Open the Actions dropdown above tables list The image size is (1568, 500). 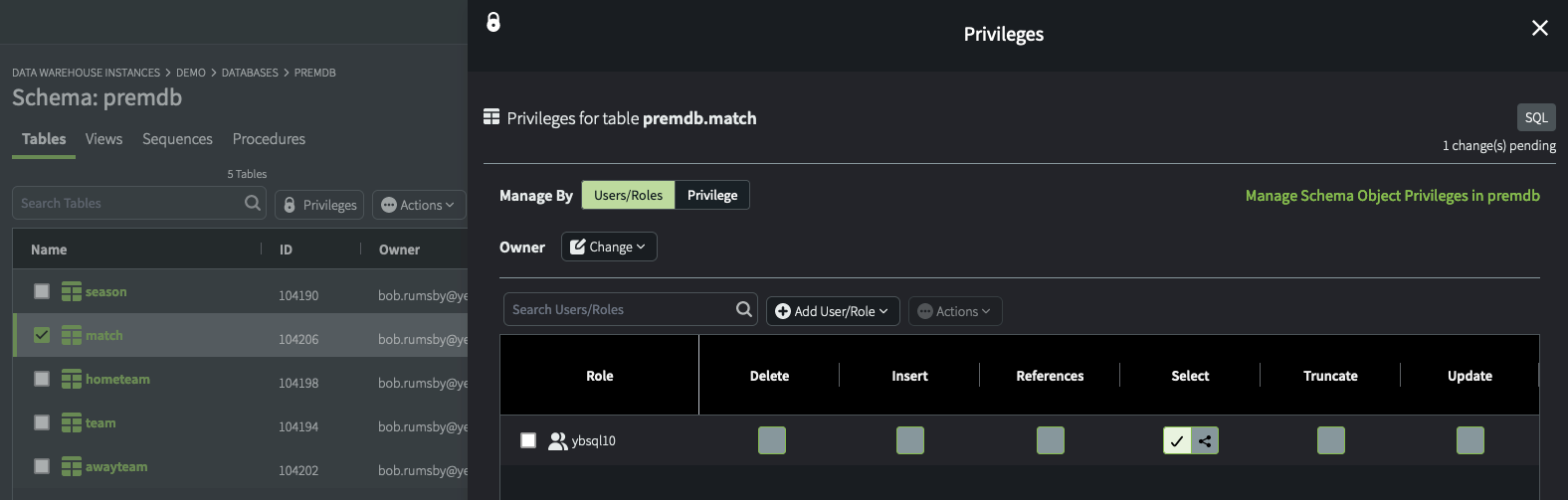coord(419,205)
